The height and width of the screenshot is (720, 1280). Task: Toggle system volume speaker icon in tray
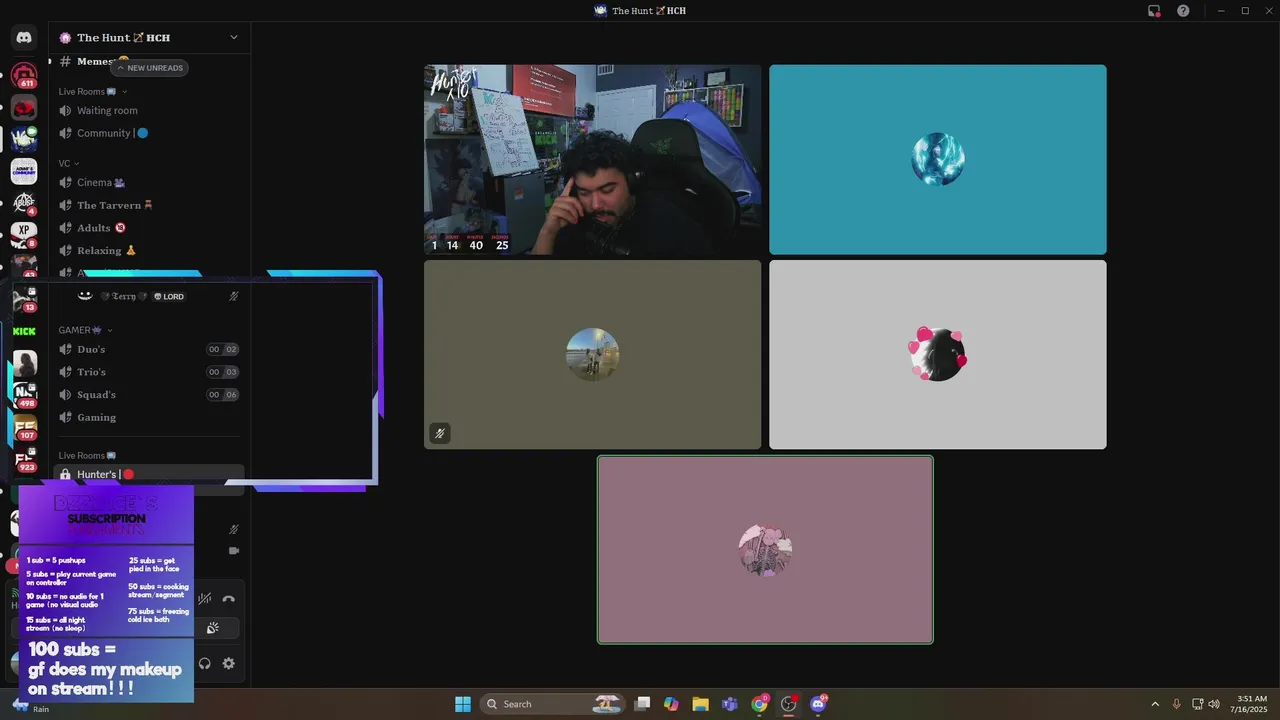pyautogui.click(x=1213, y=704)
